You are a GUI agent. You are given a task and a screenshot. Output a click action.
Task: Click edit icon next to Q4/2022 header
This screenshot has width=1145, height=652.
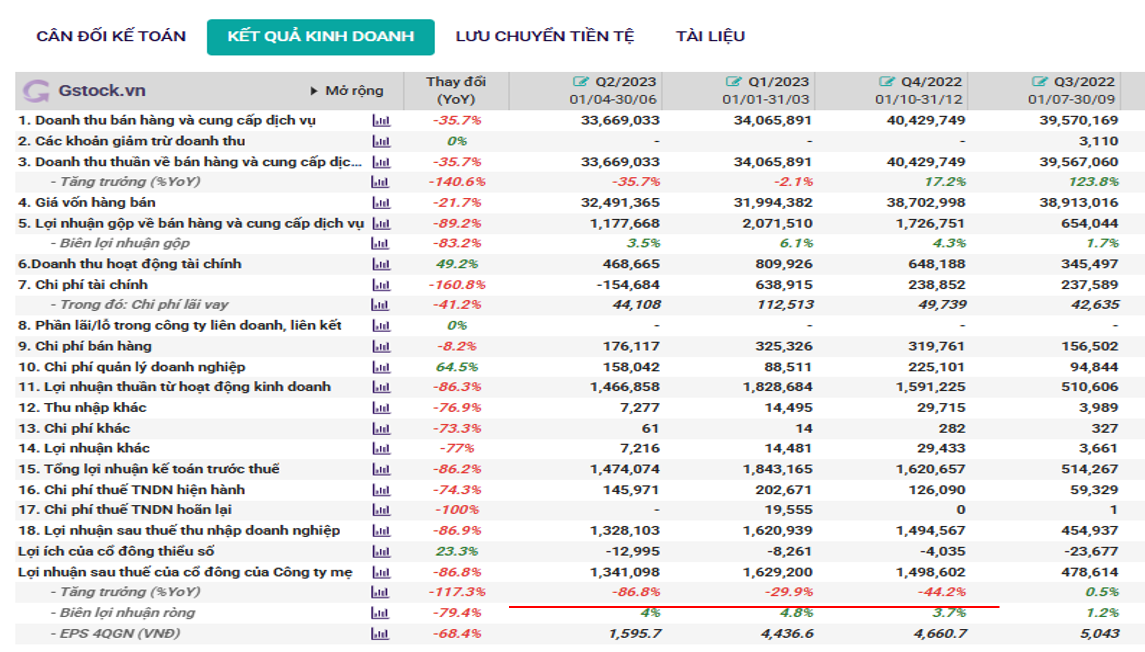886,81
